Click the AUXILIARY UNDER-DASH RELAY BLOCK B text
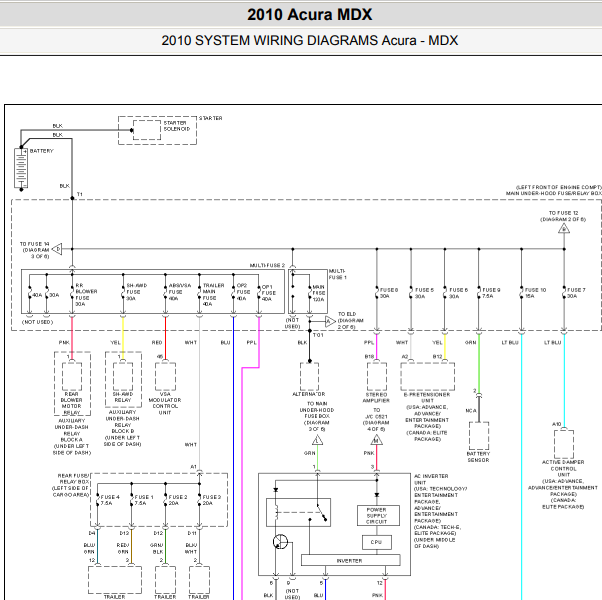The image size is (602, 600). (x=122, y=428)
